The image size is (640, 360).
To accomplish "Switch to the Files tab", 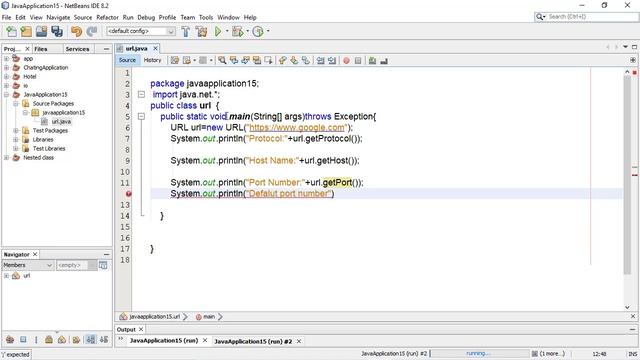I will point(41,49).
